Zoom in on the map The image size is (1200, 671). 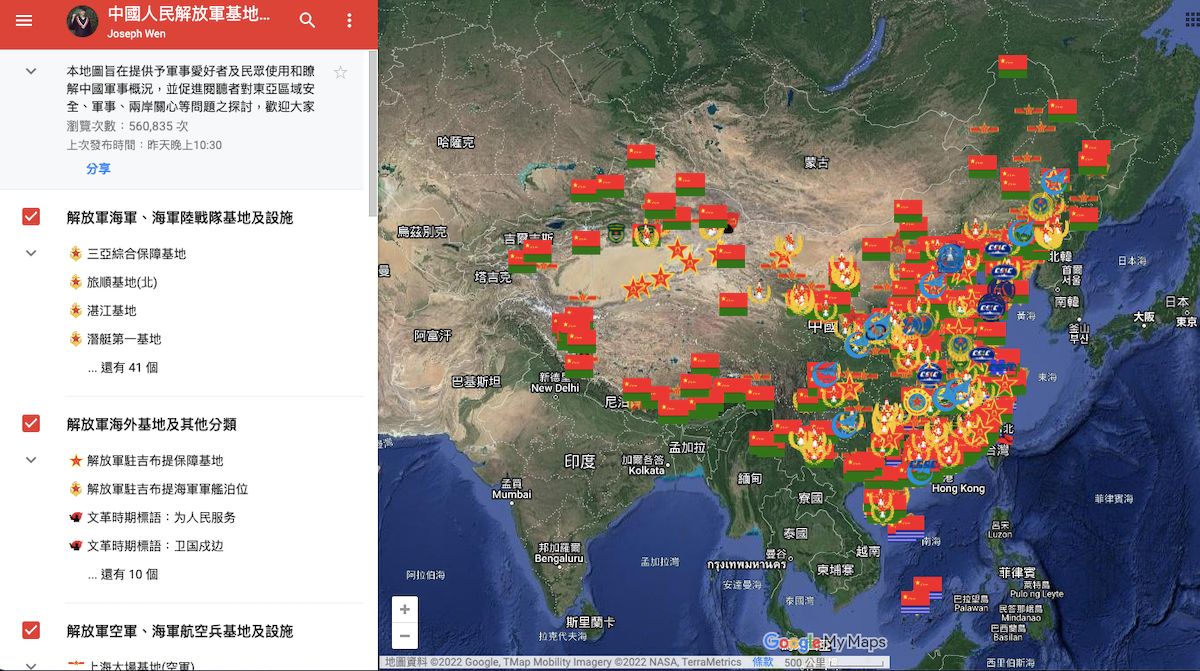click(404, 609)
